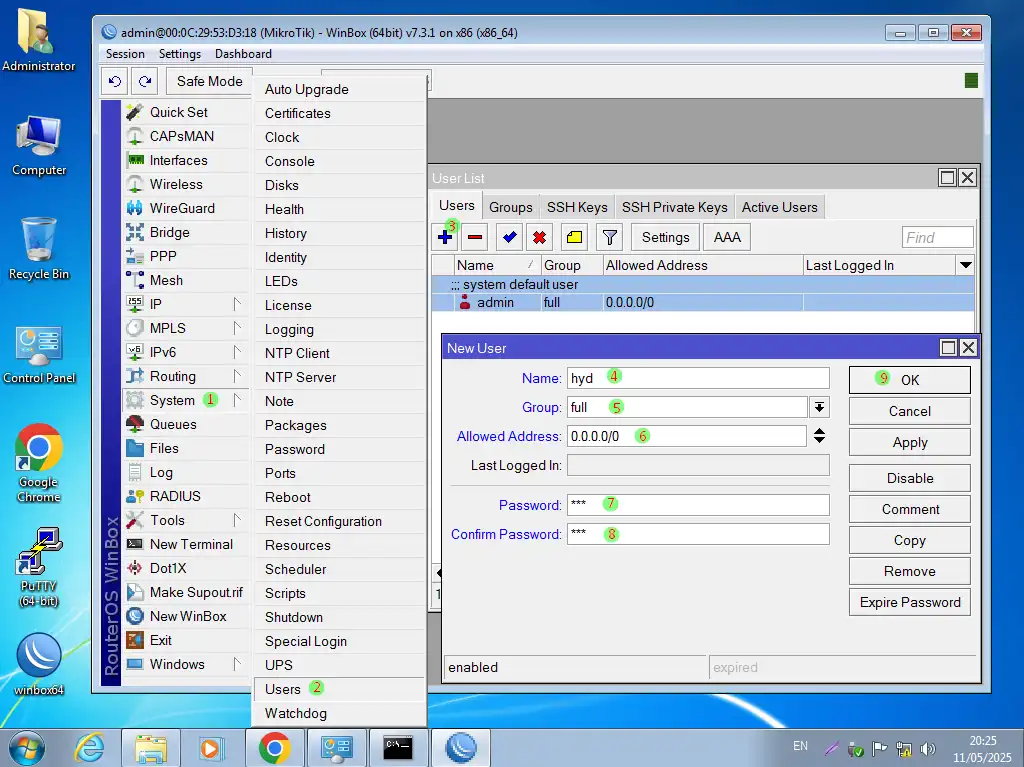Image resolution: width=1024 pixels, height=767 pixels.
Task: Toggle the Safe Mode button
Action: pyautogui.click(x=209, y=81)
